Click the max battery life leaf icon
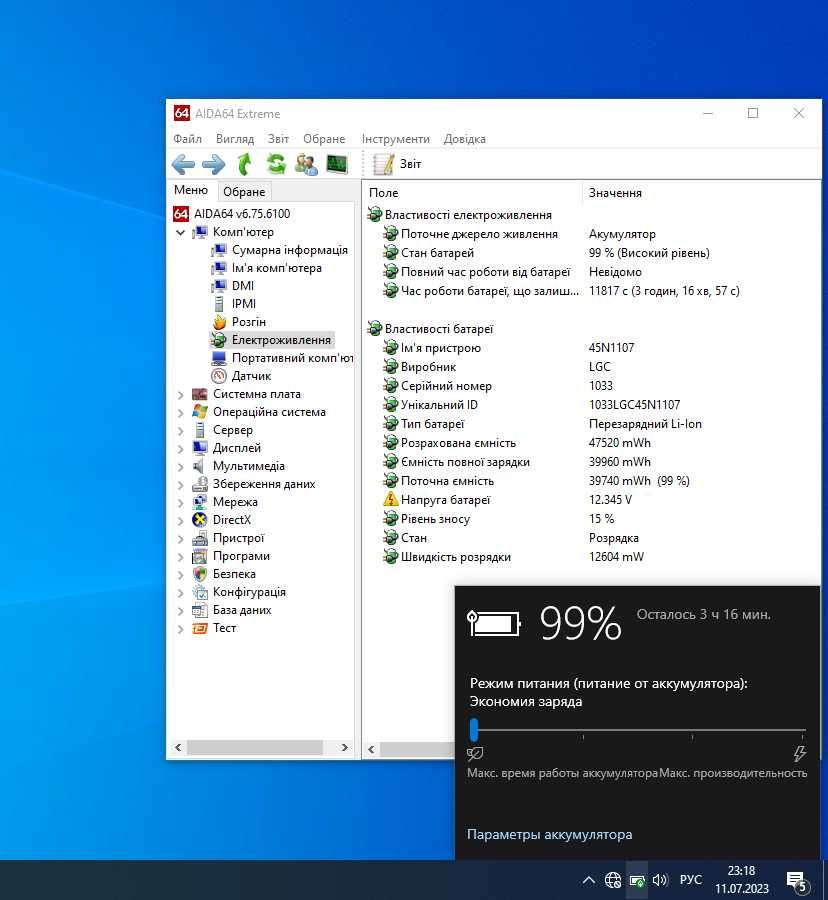828x900 pixels. click(475, 753)
